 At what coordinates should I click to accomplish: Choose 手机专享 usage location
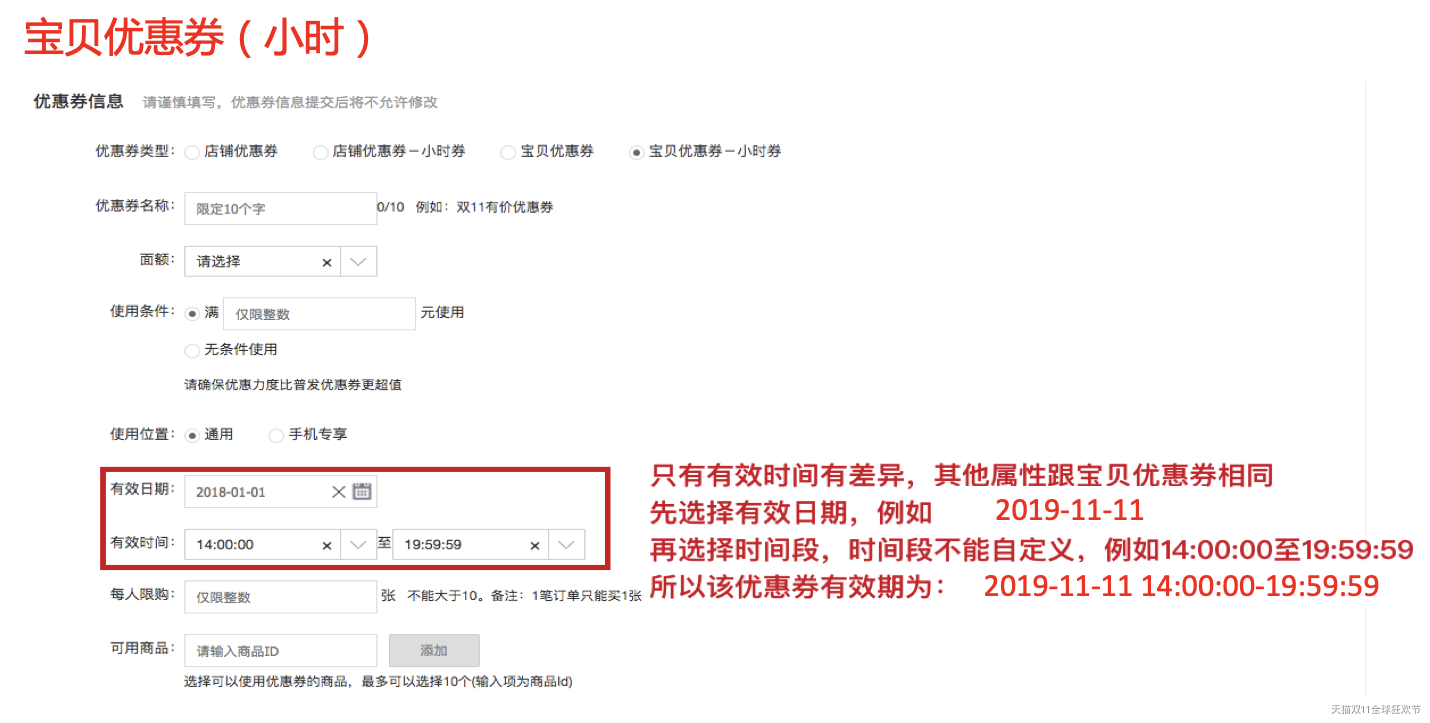(276, 435)
